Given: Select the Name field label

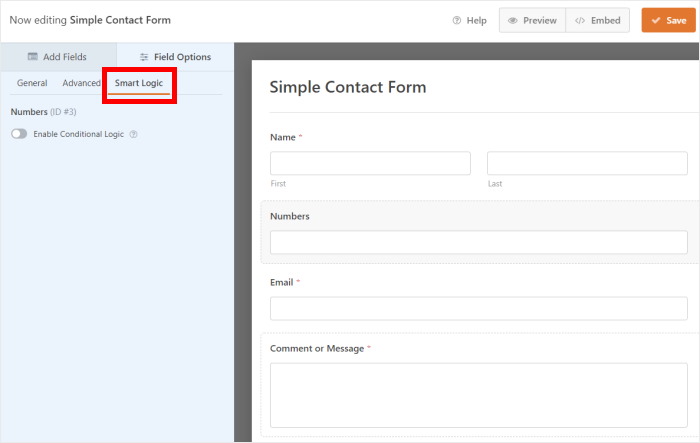Looking at the screenshot, I should click(283, 137).
